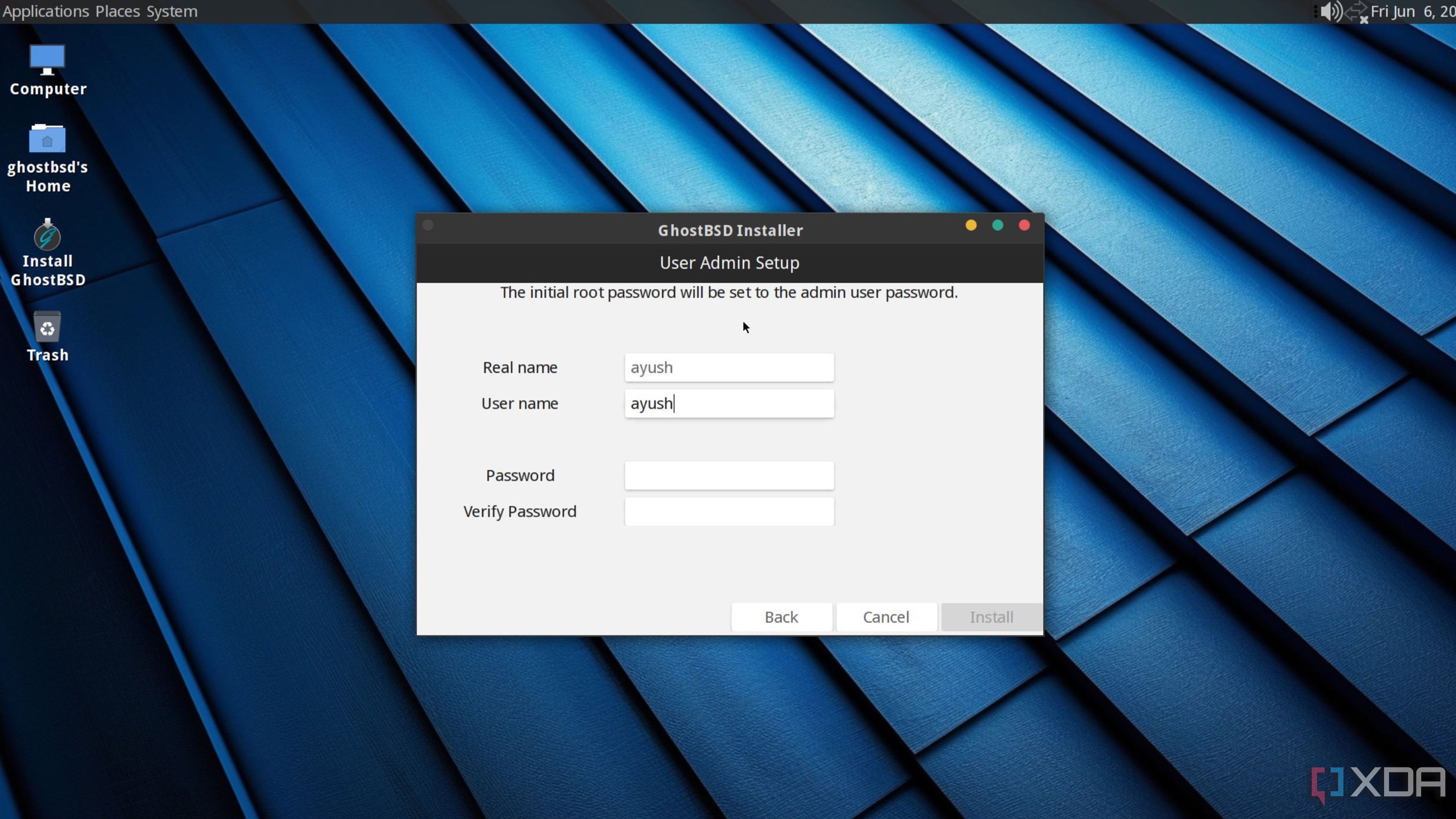Focus the Password input field

[729, 475]
